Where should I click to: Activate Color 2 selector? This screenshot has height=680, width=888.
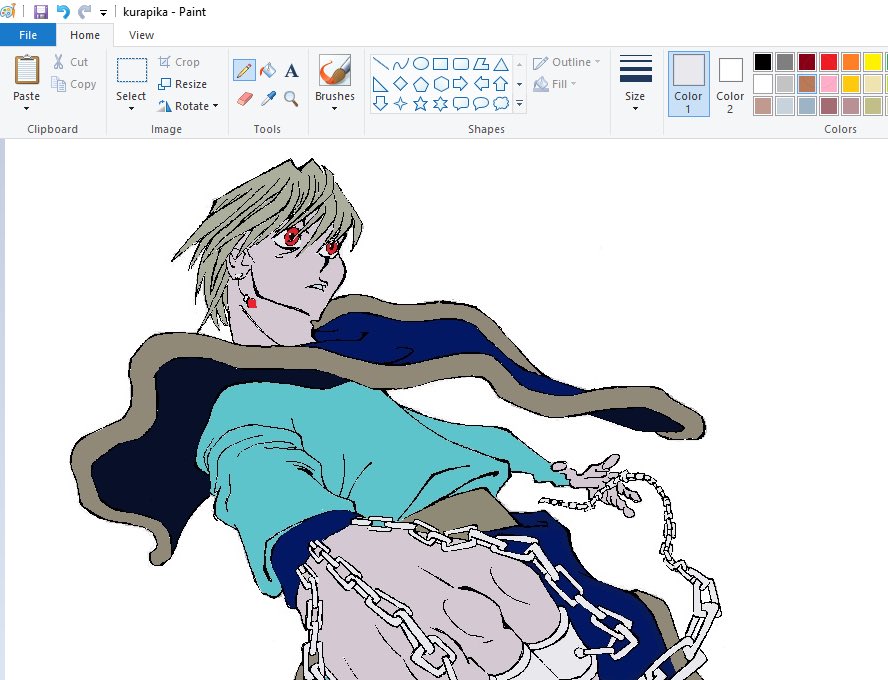(730, 84)
